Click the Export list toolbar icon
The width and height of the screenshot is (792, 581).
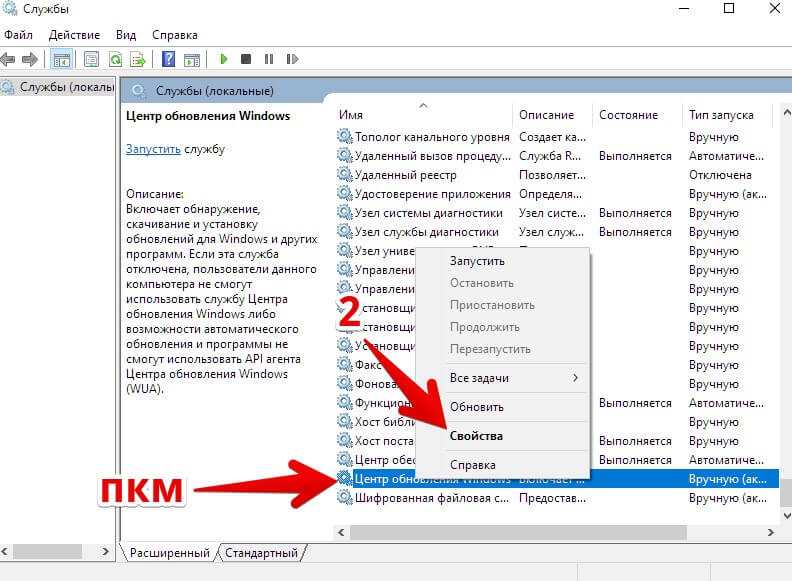coord(138,60)
